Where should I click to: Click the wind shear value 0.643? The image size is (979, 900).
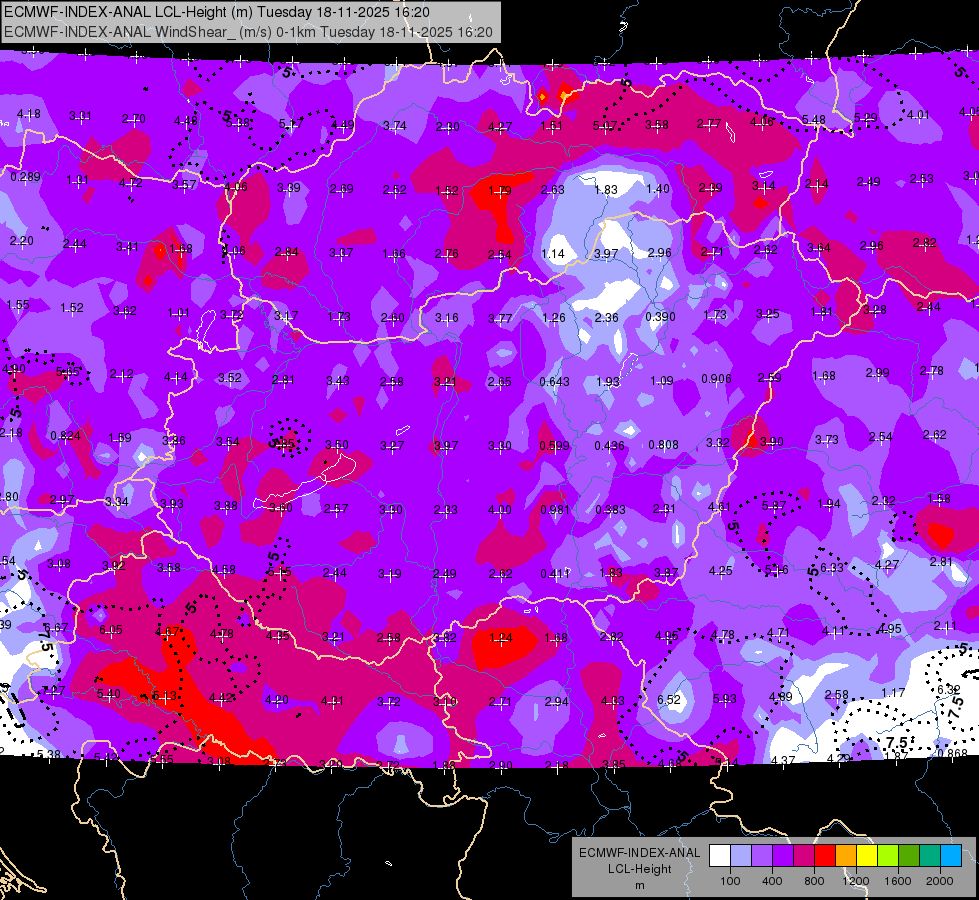coord(554,381)
